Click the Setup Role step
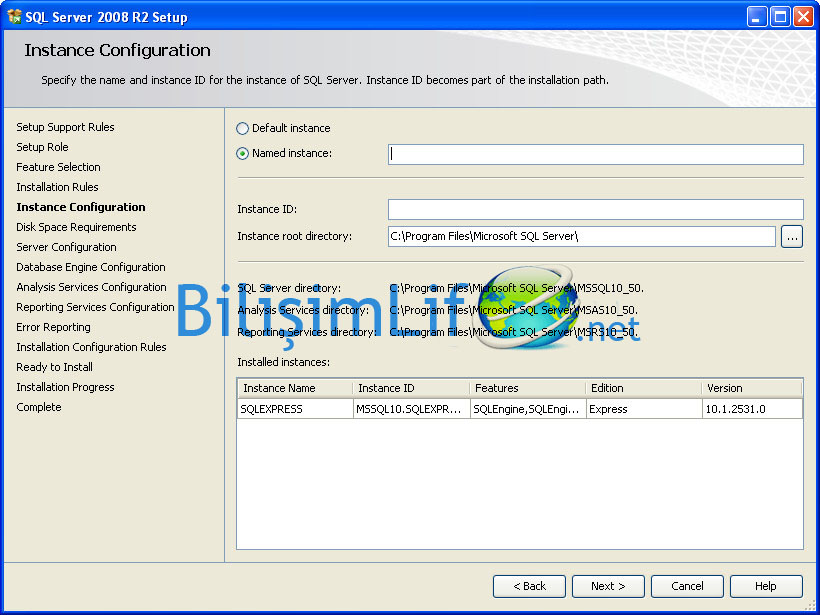This screenshot has height=615, width=820. pos(42,147)
